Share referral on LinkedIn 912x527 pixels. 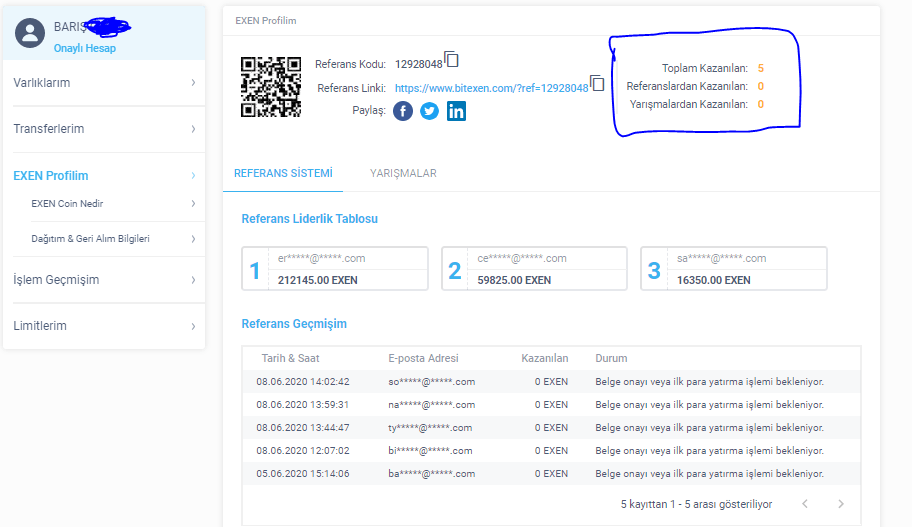tap(456, 111)
